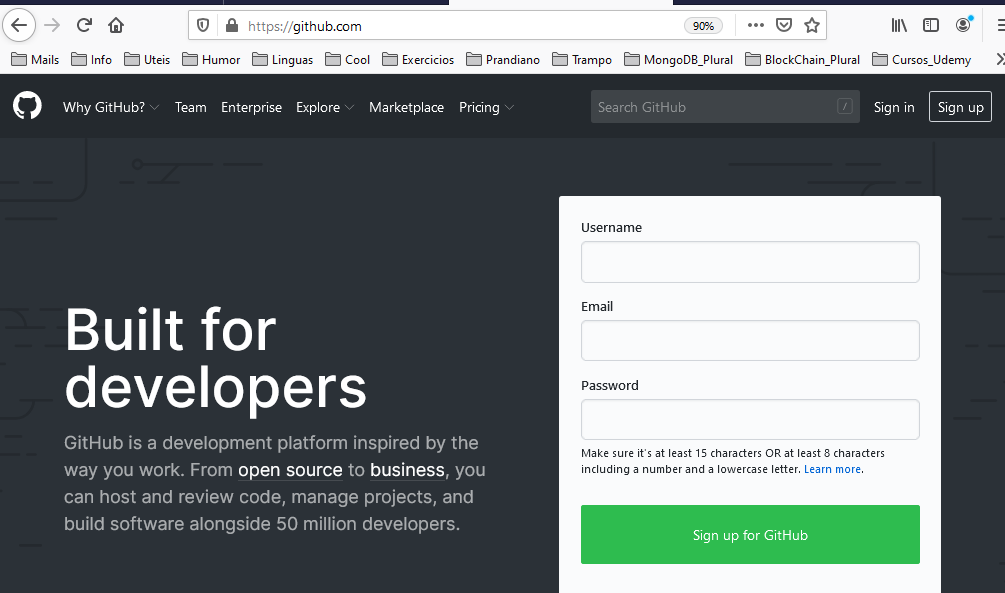Click the slash shortcut key hint in search
1005x593 pixels.
845,106
